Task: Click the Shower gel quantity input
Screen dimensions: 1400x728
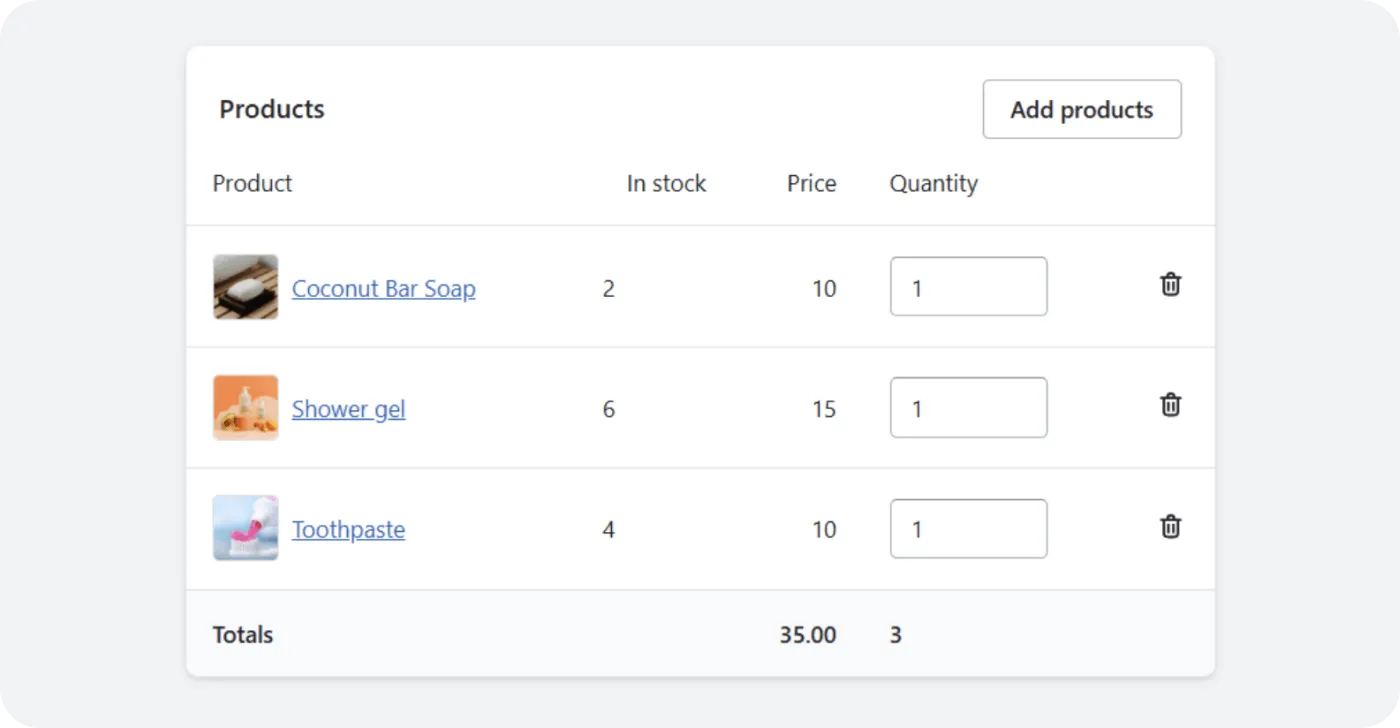Action: (968, 407)
